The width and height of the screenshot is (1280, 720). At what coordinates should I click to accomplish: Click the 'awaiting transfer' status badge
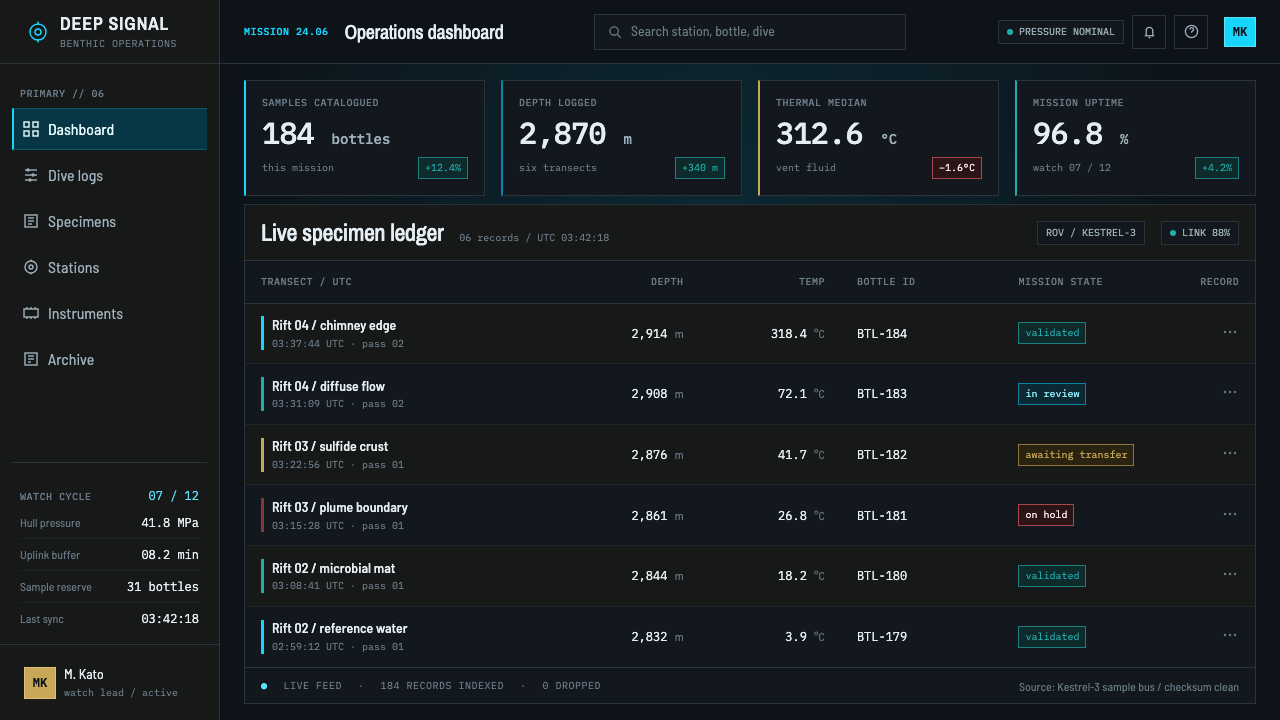[1076, 455]
